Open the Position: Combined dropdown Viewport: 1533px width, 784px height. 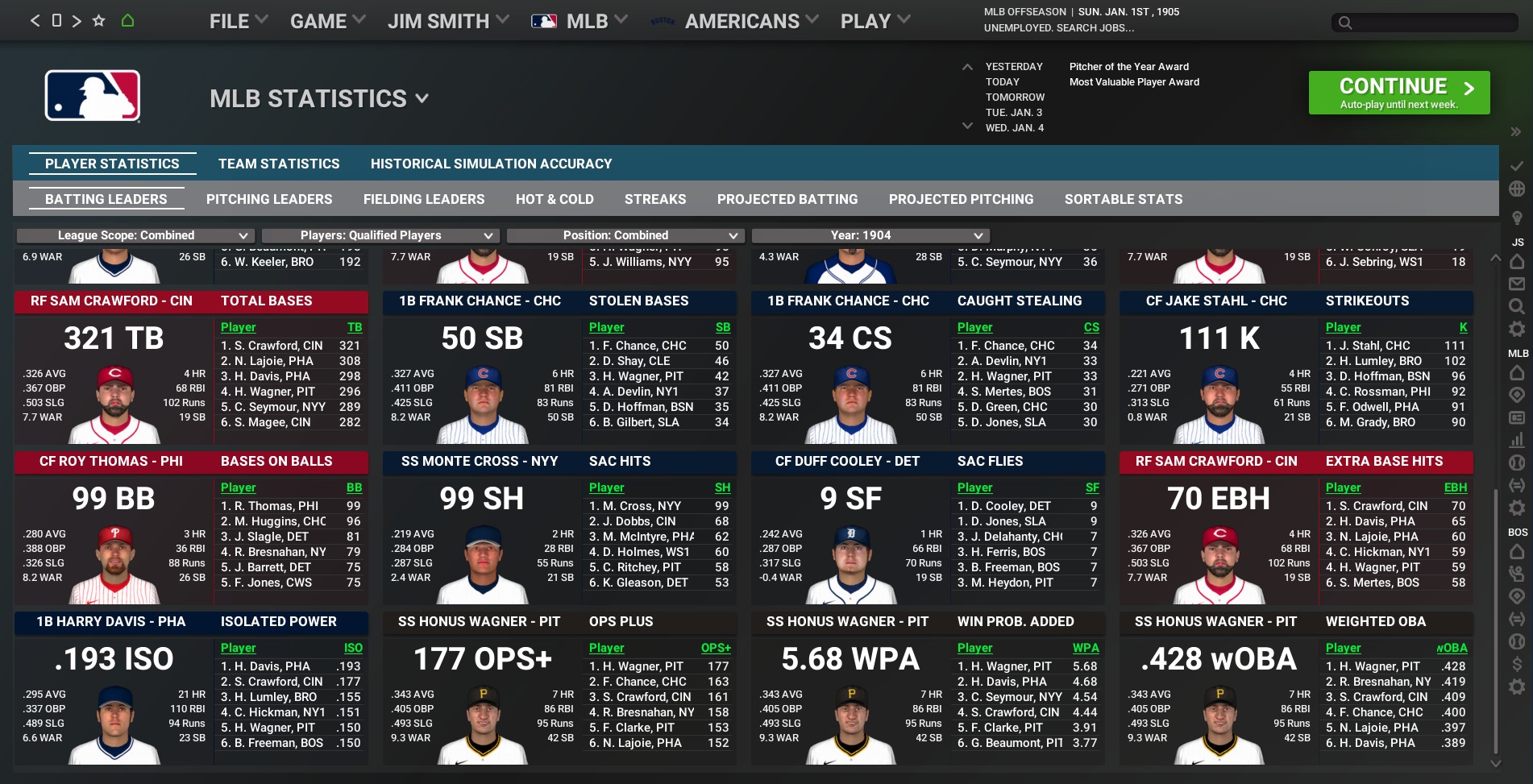tap(625, 235)
